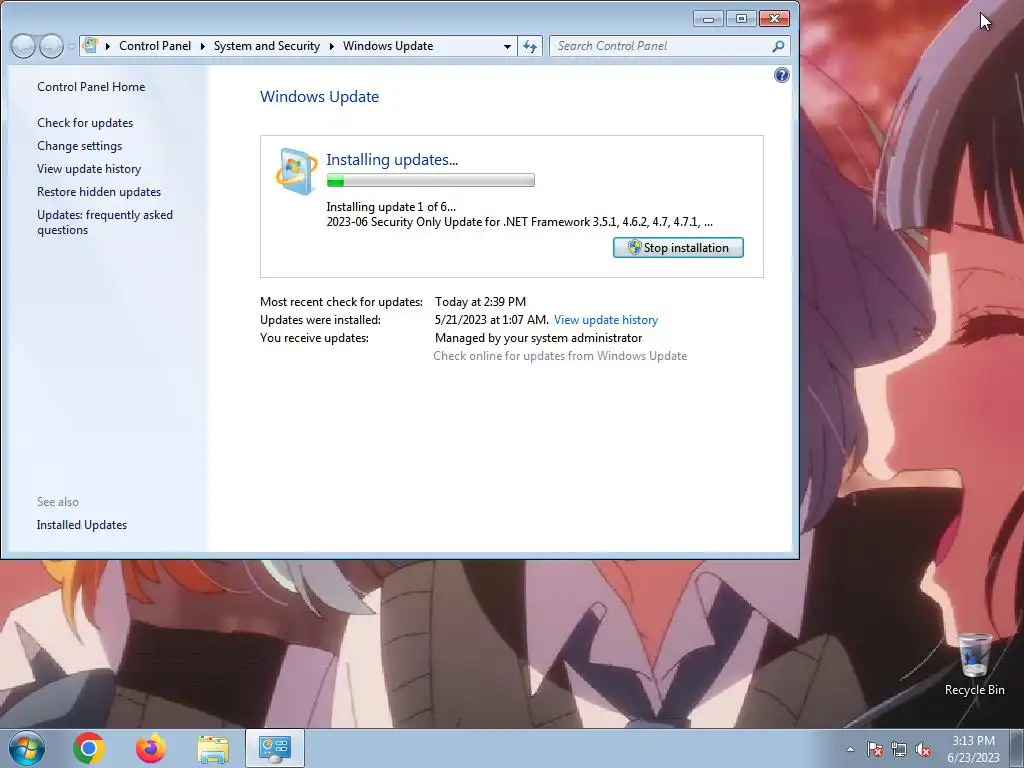
Task: Minimize the Windows Update window
Action: [708, 18]
